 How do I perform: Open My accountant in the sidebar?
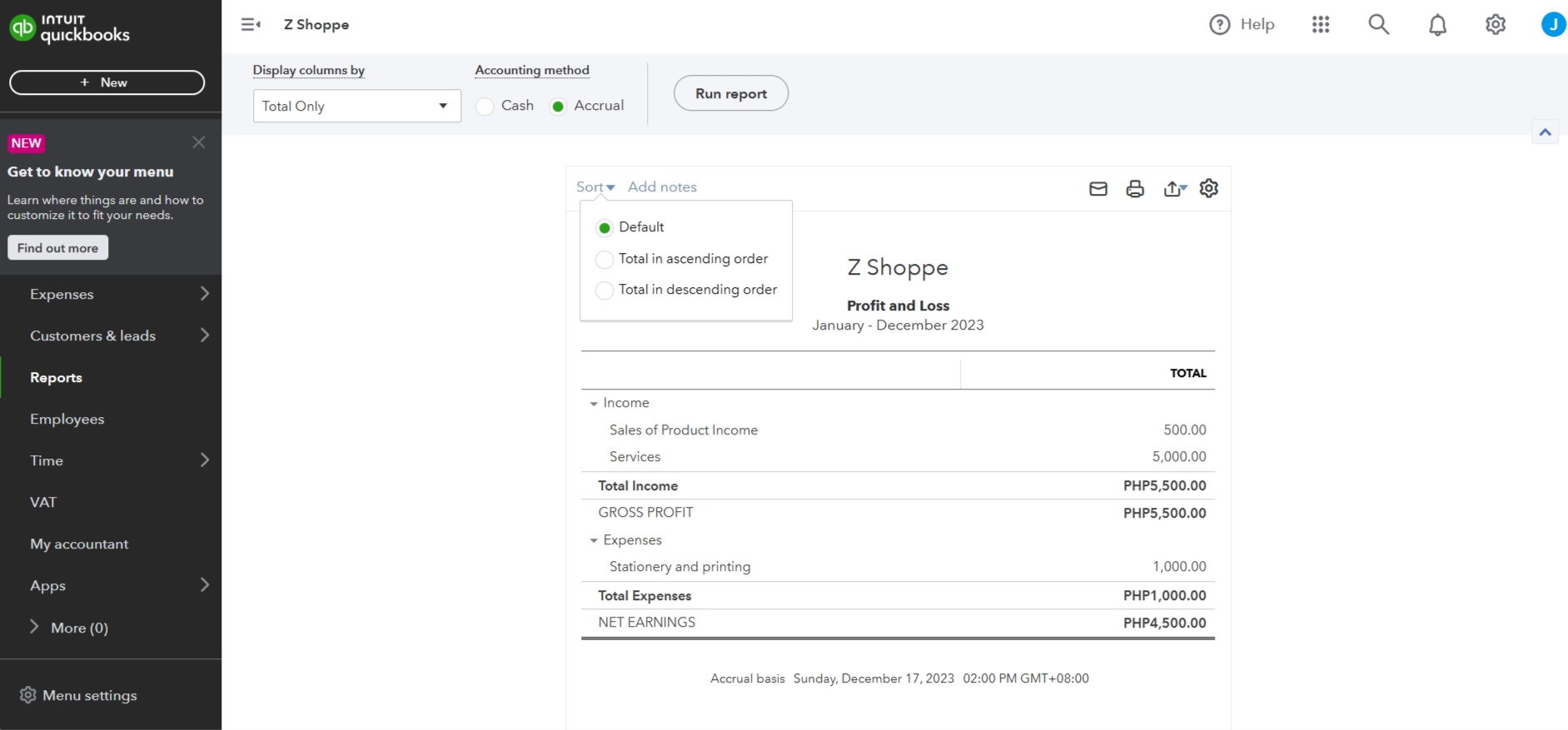(x=79, y=544)
